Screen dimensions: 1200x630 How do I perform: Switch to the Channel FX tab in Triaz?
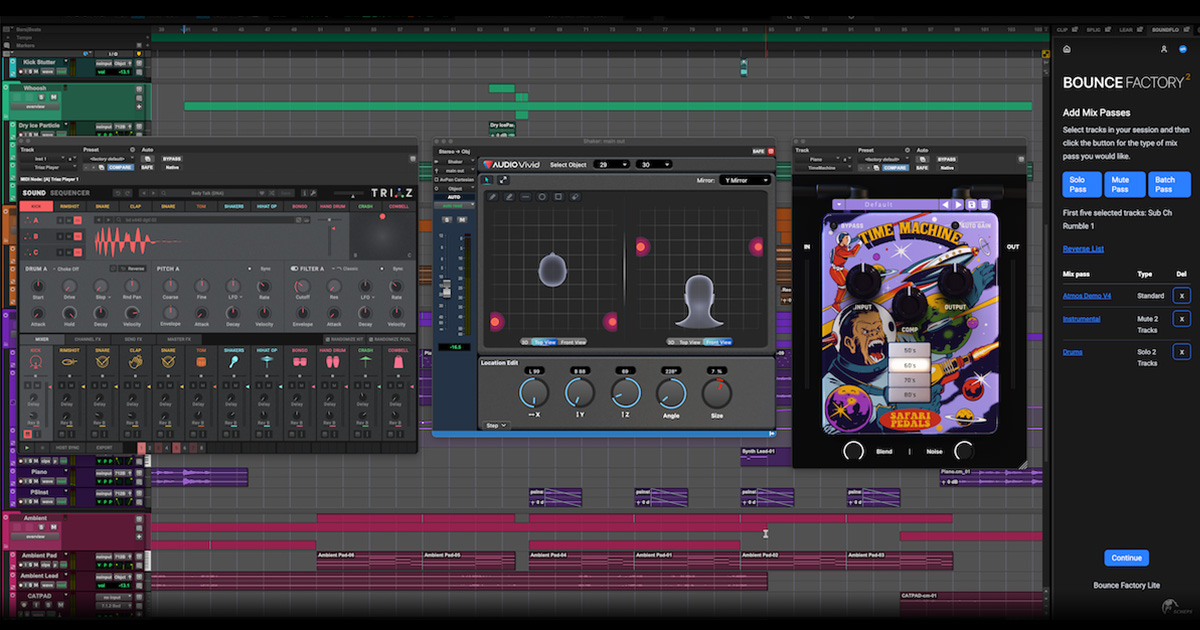click(x=88, y=339)
